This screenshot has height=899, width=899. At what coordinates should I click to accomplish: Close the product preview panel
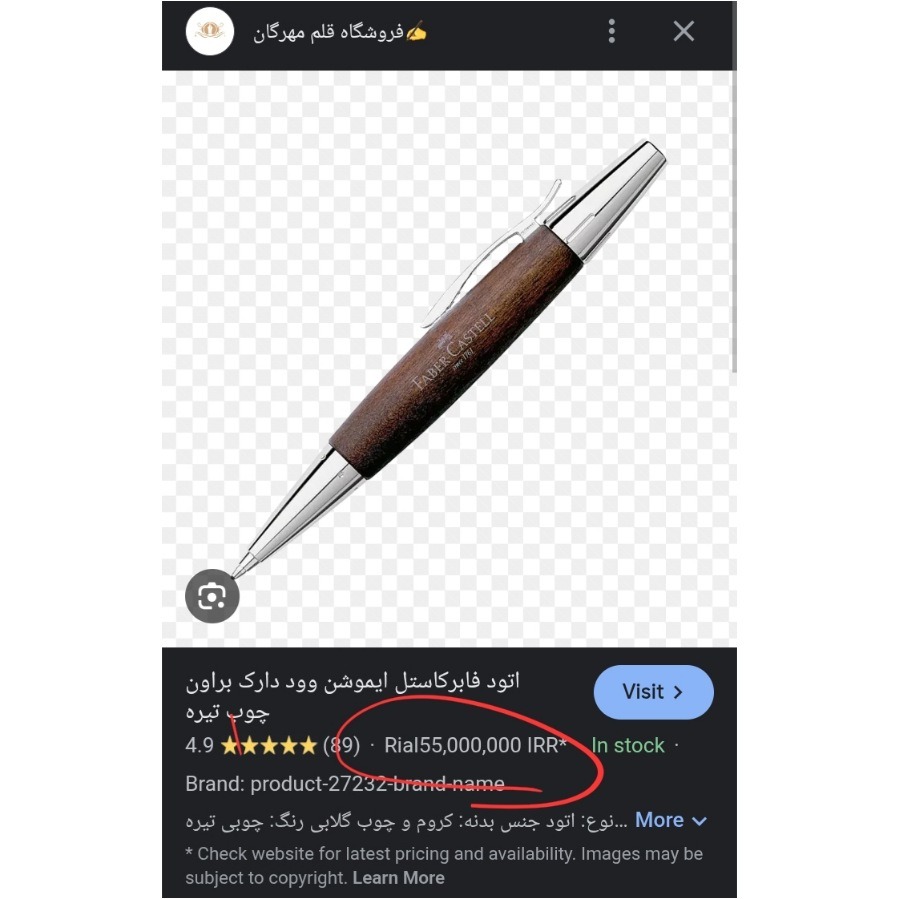683,31
